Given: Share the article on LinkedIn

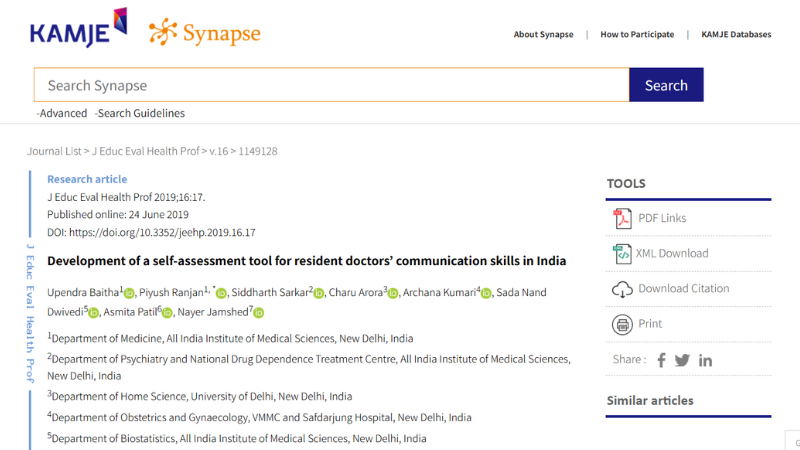Looking at the screenshot, I should (706, 360).
